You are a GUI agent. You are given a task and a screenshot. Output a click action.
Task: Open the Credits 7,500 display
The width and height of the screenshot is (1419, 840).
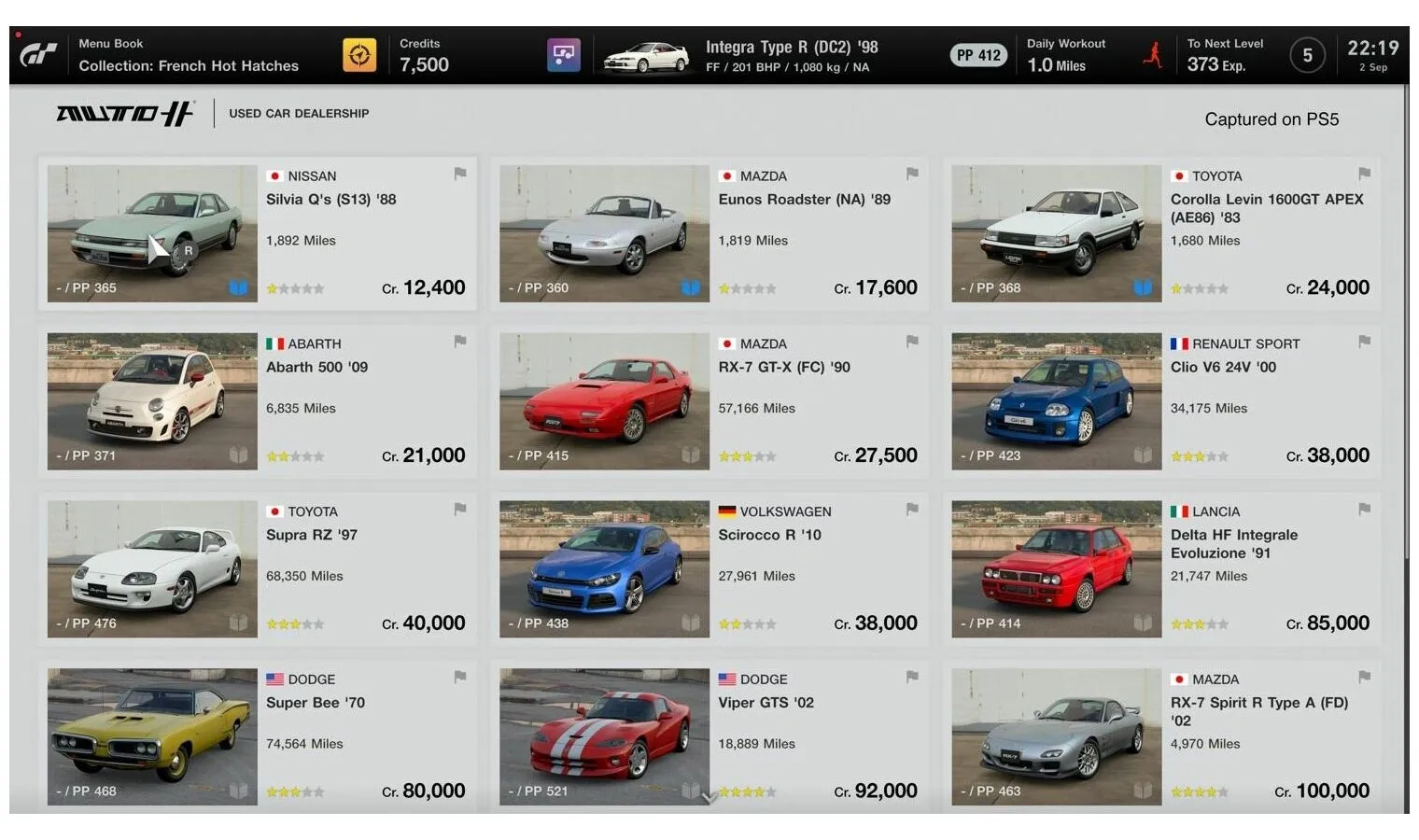pos(424,56)
